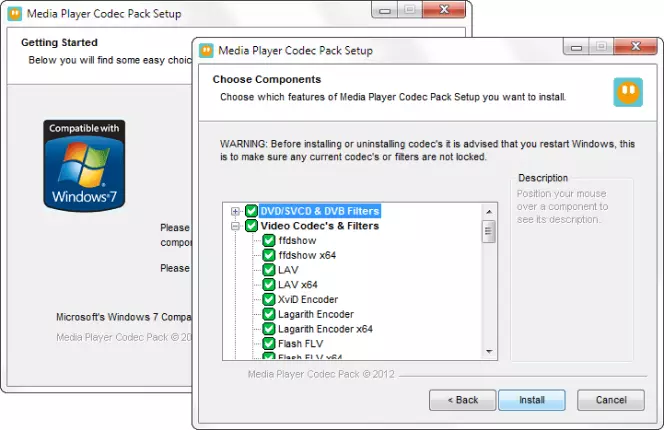
Task: Select the ffdshow x64 text row
Action: (x=307, y=255)
